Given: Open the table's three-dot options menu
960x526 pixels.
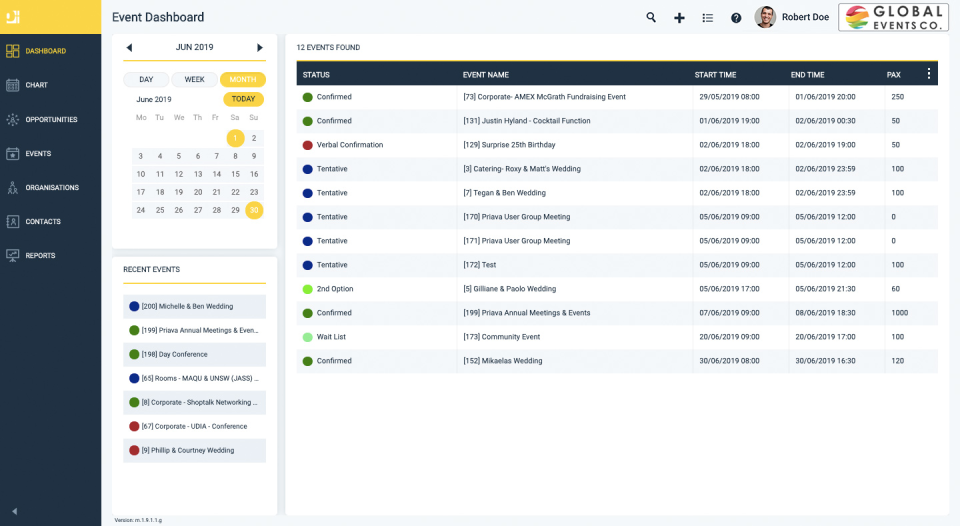Looking at the screenshot, I should (x=928, y=74).
